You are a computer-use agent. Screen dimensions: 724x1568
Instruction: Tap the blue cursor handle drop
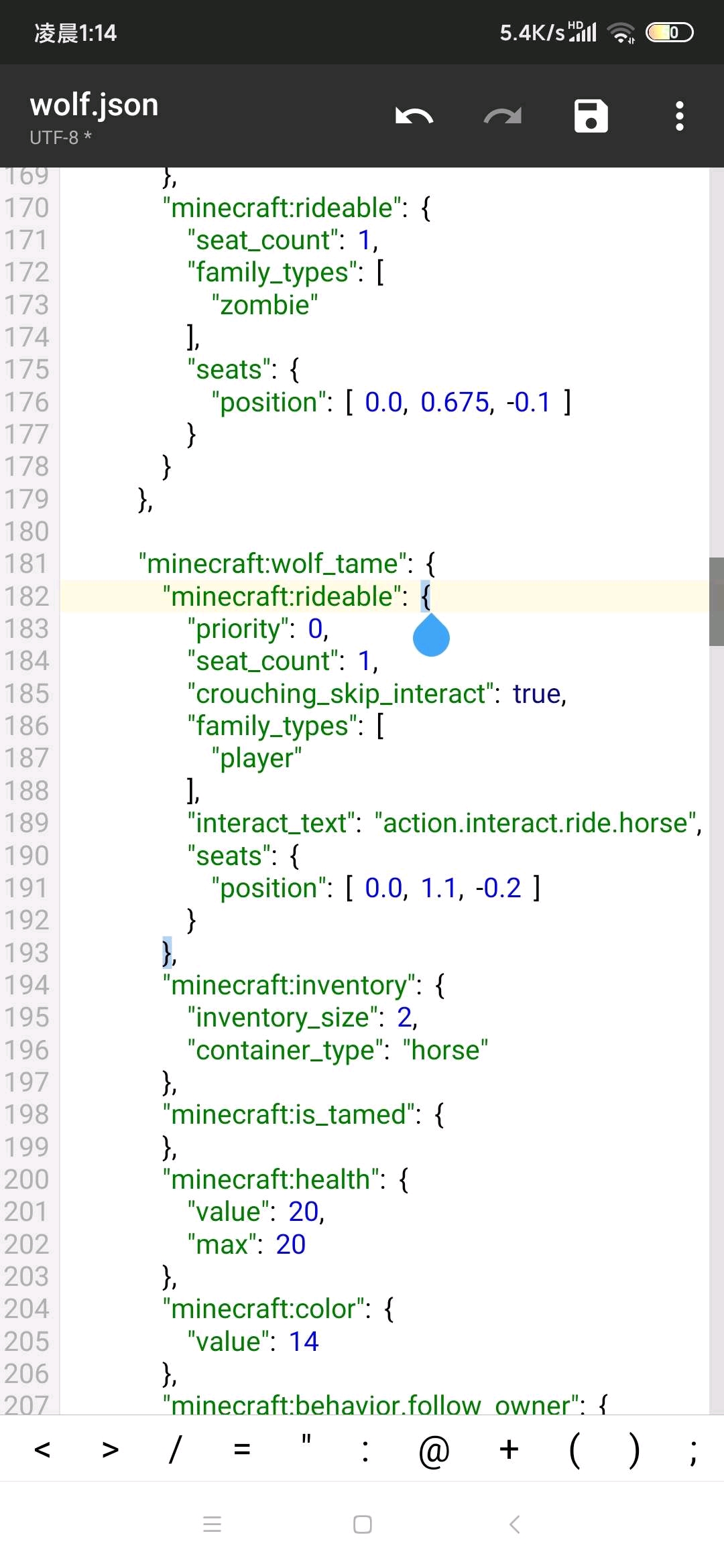coord(431,635)
